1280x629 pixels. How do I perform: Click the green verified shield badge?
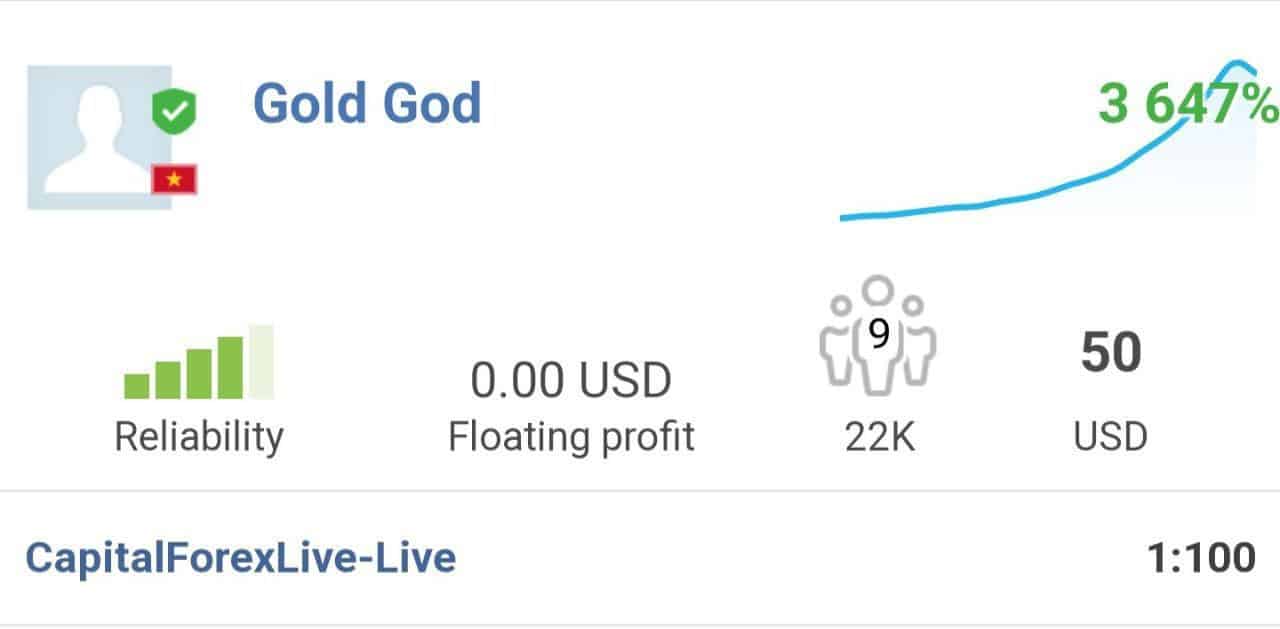coord(174,111)
